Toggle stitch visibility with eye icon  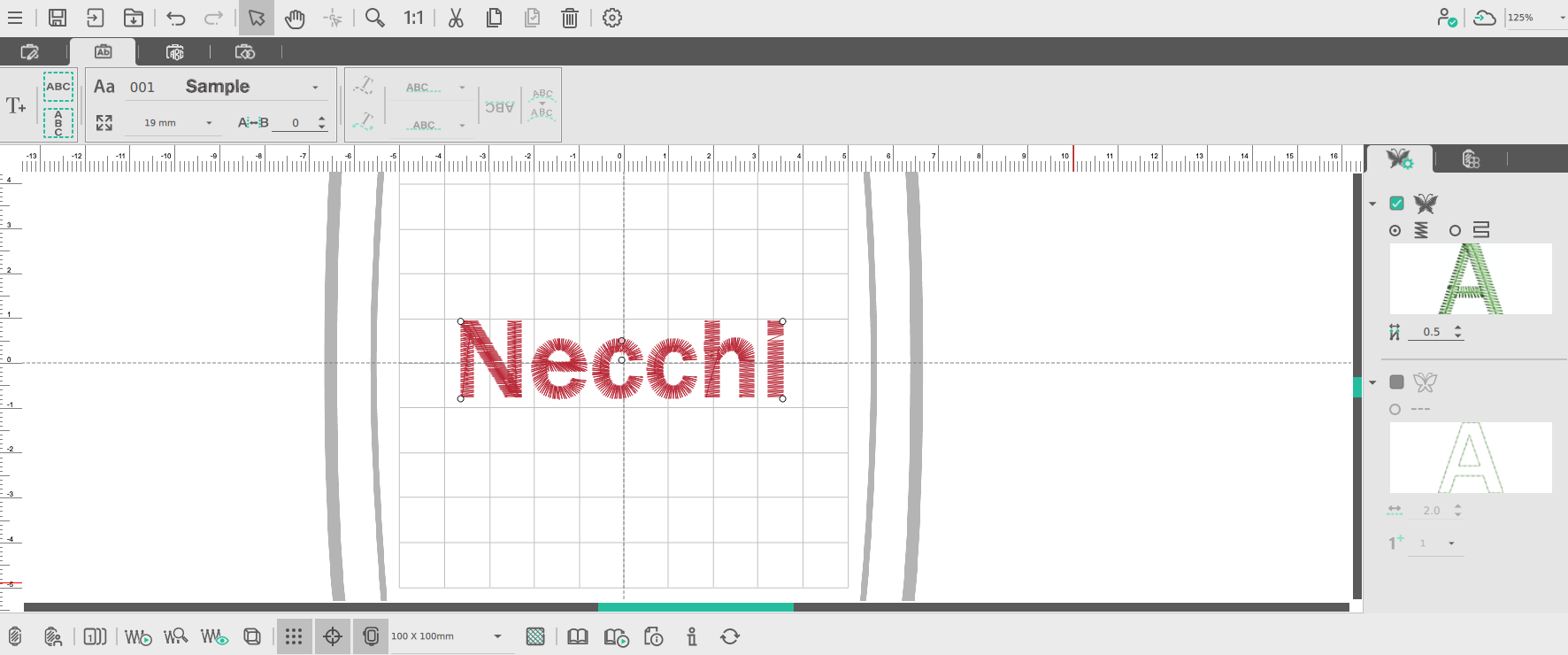click(x=214, y=636)
